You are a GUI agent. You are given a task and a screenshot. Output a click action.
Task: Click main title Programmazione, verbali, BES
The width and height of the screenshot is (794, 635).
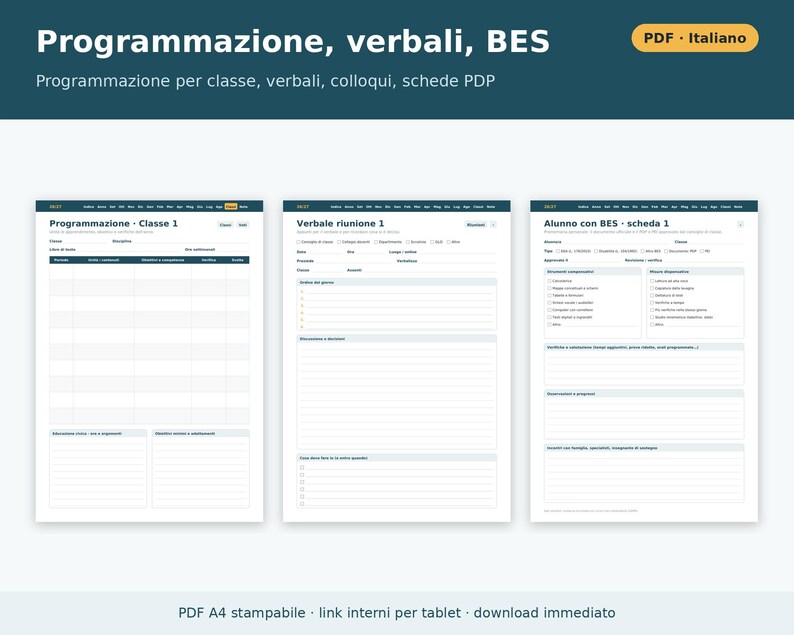pos(293,41)
